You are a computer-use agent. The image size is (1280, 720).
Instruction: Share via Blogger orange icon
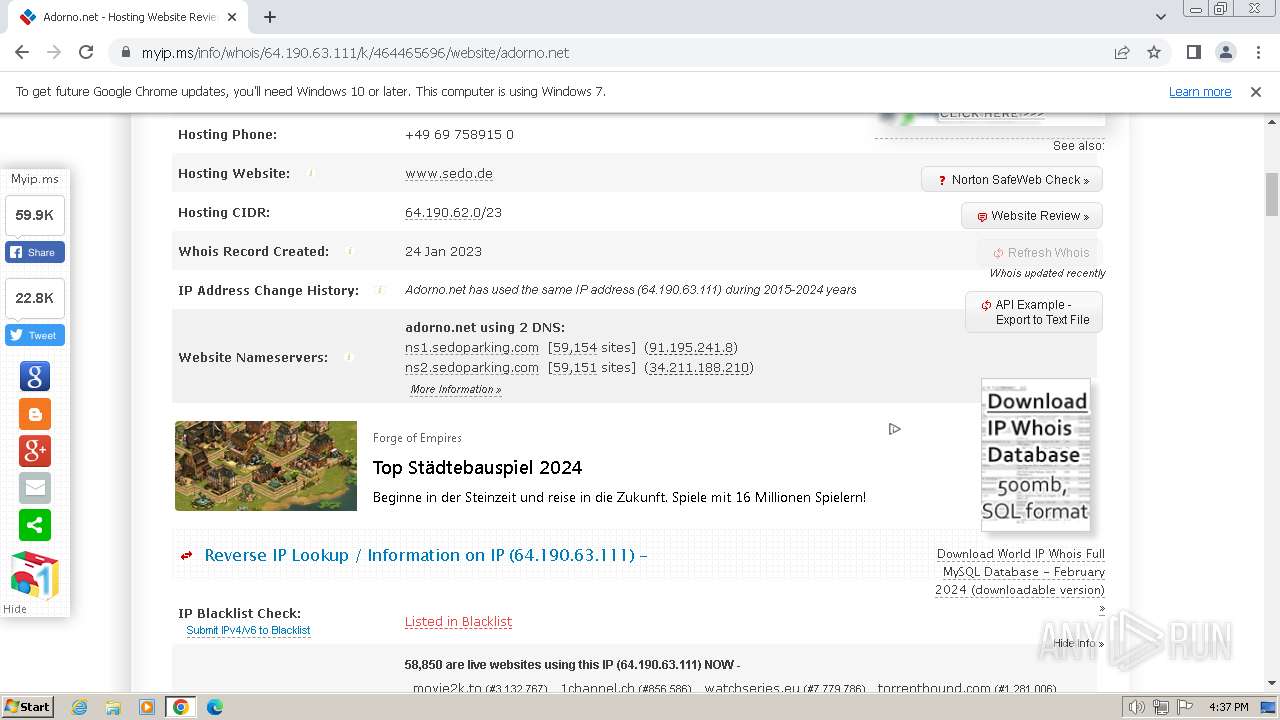pos(35,414)
